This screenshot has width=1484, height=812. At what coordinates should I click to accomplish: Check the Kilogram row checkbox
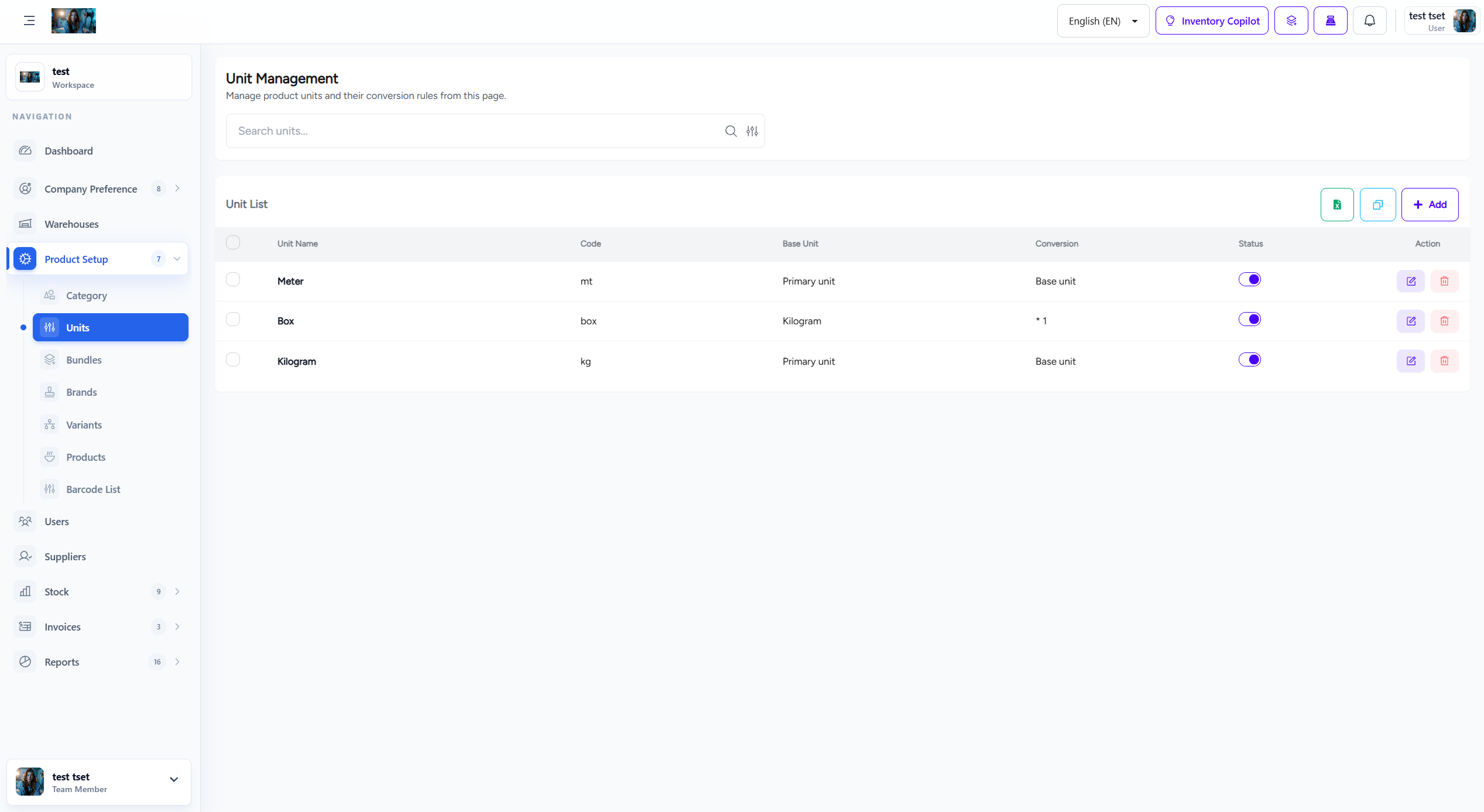click(233, 359)
